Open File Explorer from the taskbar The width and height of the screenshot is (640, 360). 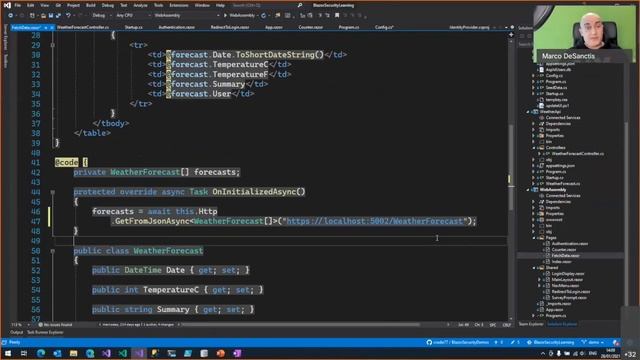[73, 353]
